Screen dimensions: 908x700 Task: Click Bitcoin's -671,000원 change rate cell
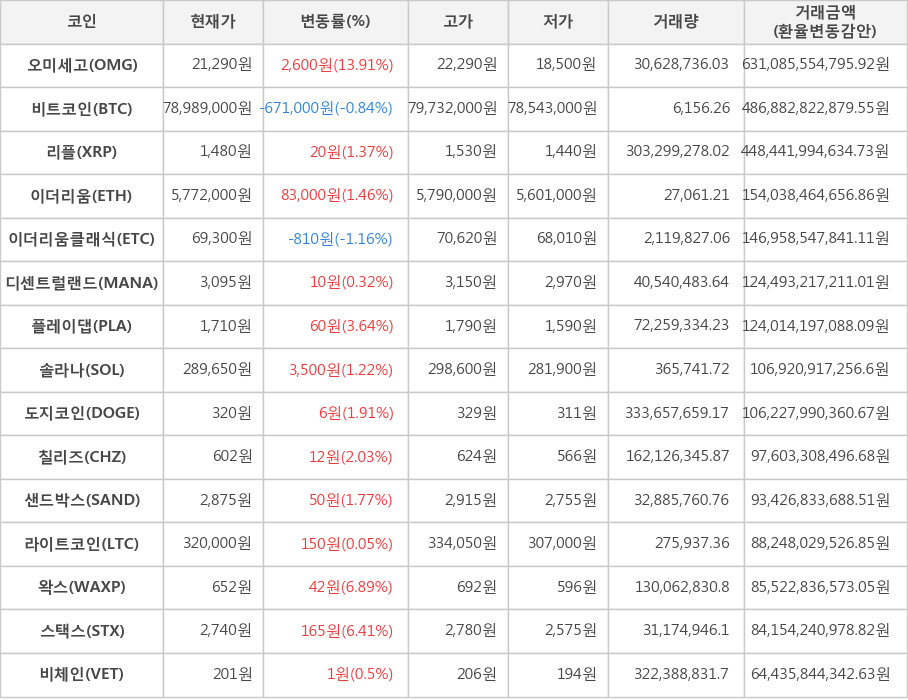(326, 108)
